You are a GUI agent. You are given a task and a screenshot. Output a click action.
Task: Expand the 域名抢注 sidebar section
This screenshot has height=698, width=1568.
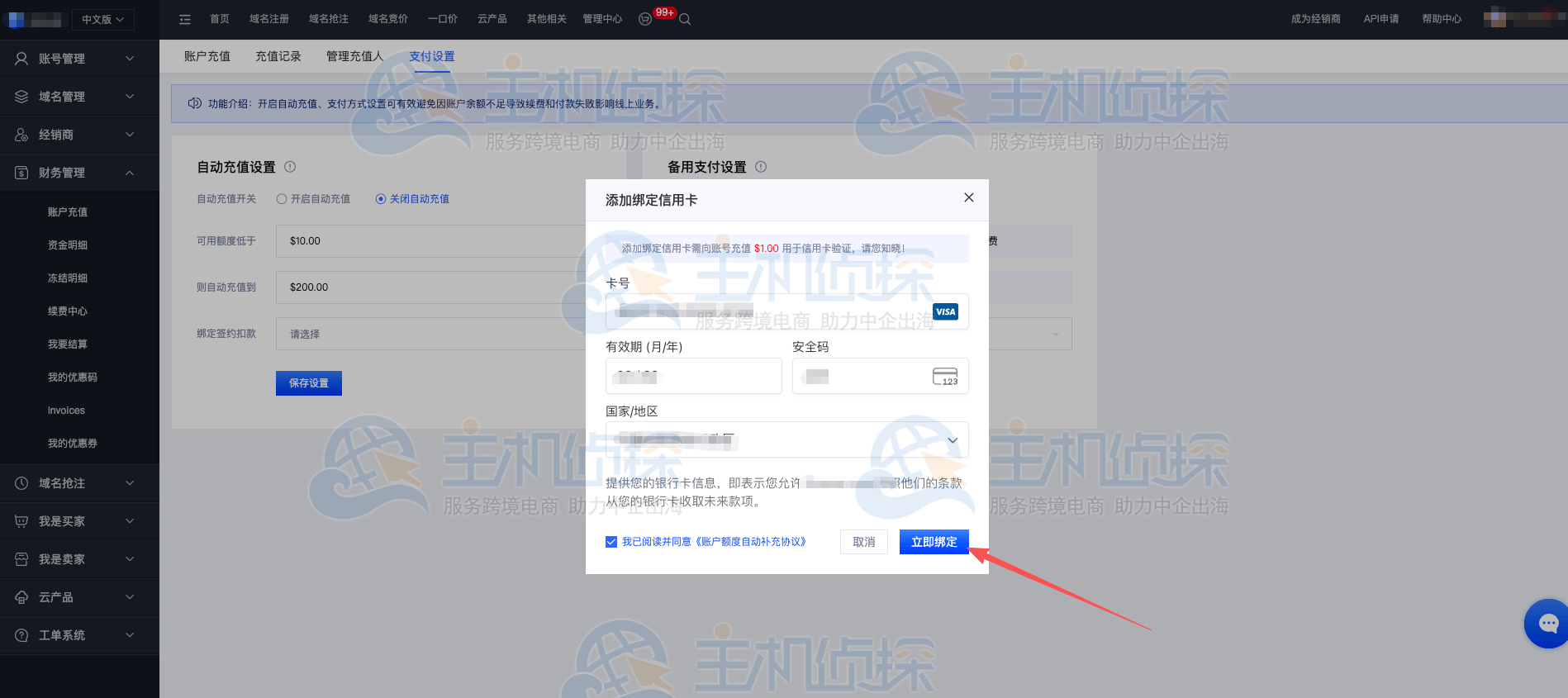pyautogui.click(x=130, y=483)
